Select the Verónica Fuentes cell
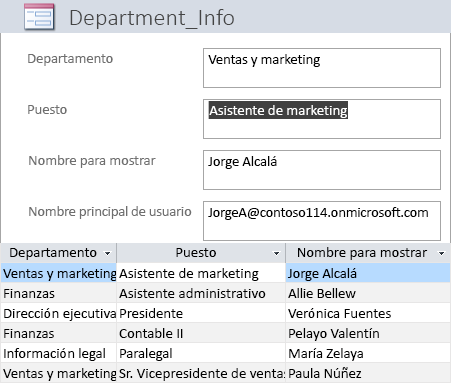 368,313
